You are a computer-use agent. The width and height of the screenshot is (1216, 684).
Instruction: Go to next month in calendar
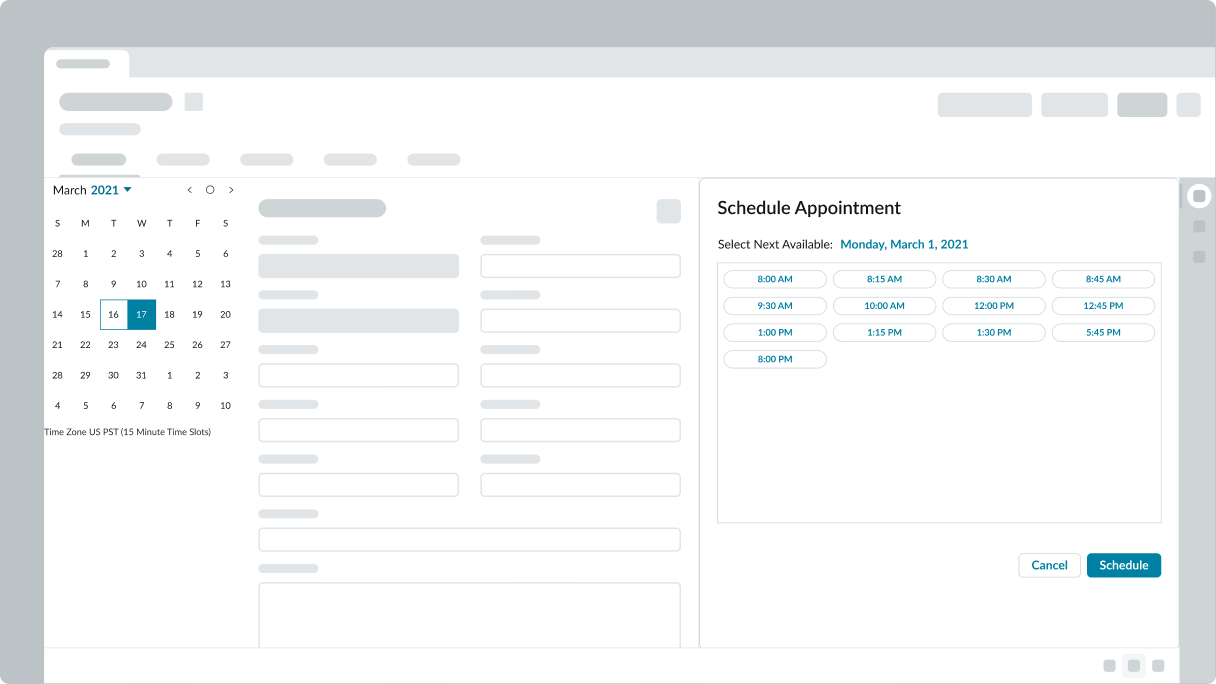tap(231, 190)
